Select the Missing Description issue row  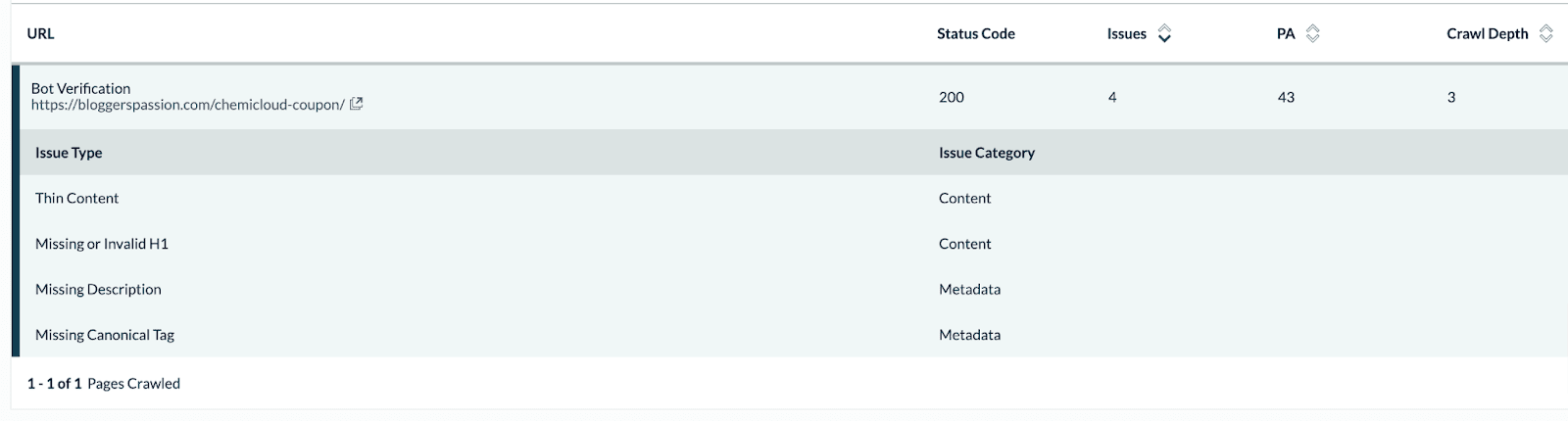[x=98, y=290]
